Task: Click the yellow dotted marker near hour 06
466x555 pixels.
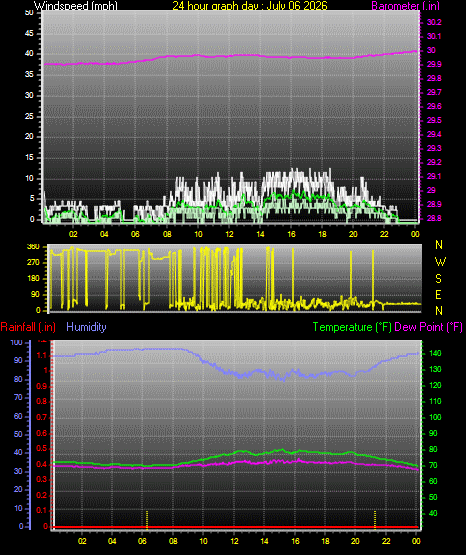Action: coord(147,520)
